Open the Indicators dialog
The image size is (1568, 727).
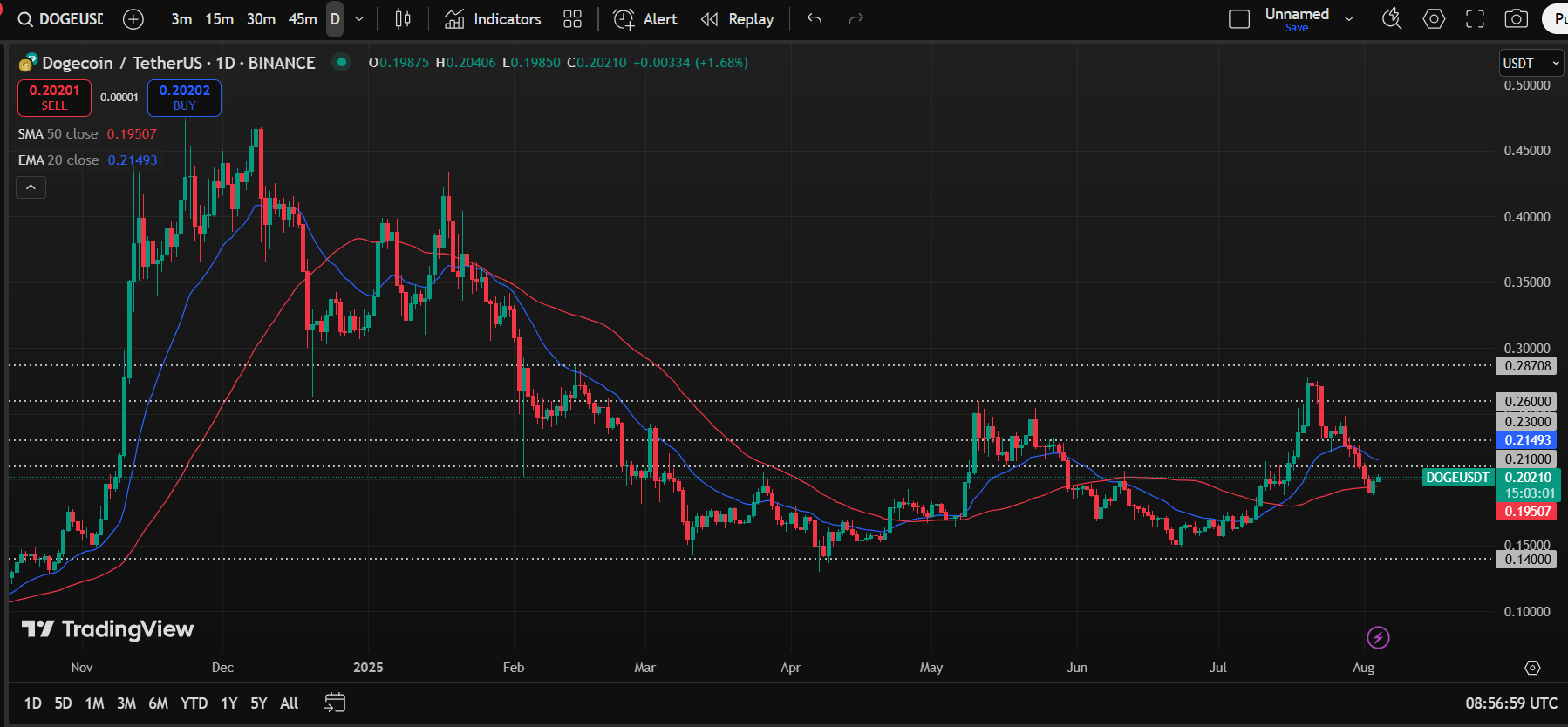click(493, 19)
